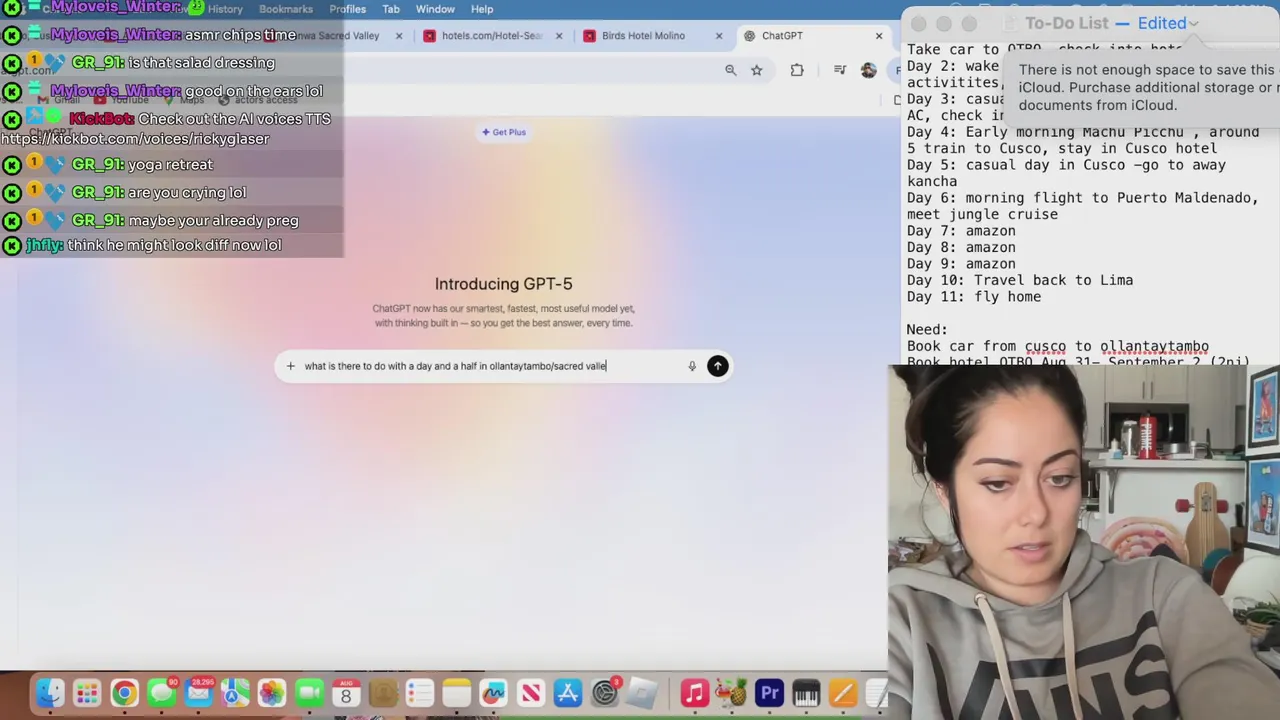Open Maps from the Dock
1280x720 pixels.
(x=235, y=693)
